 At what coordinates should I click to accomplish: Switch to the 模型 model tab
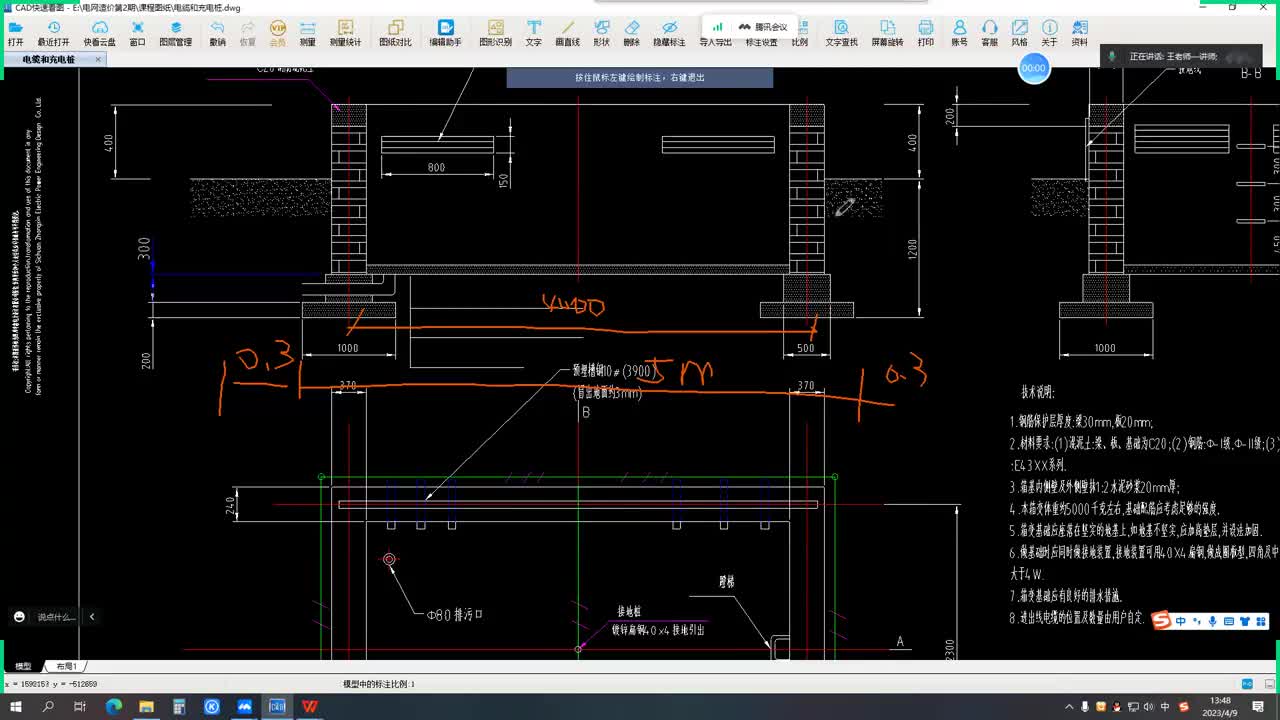click(x=23, y=666)
